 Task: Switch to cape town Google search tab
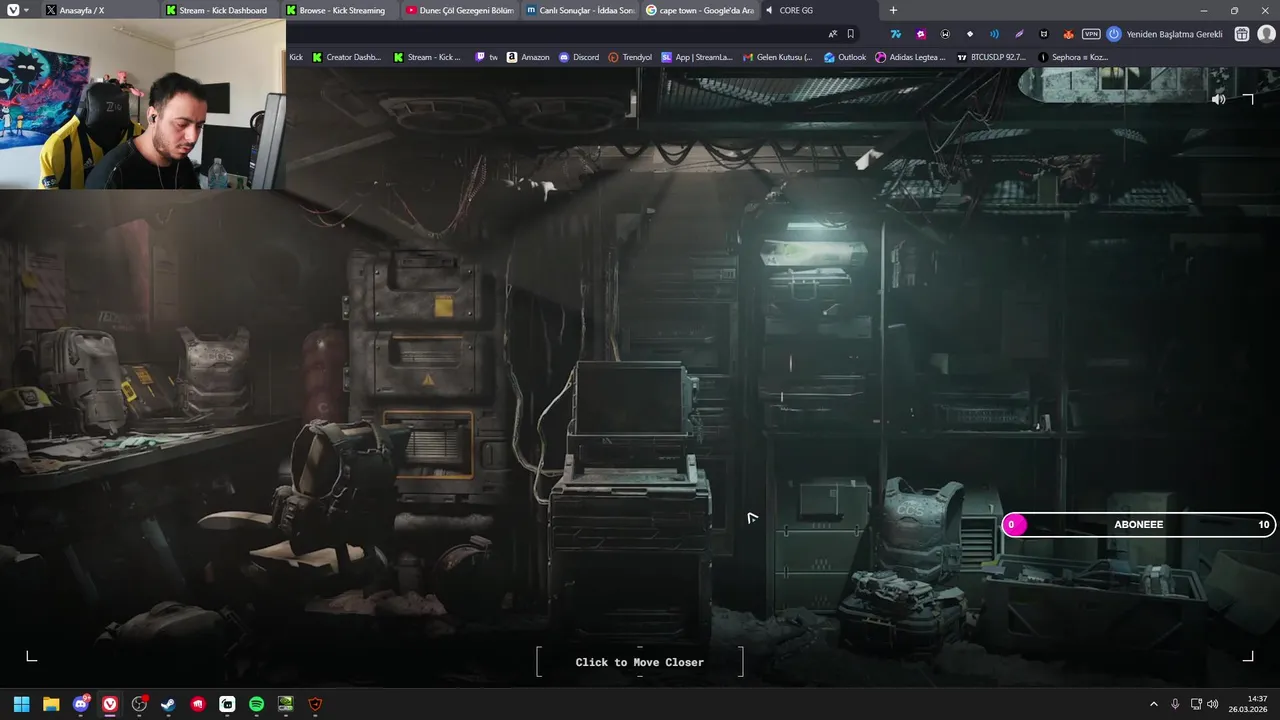[699, 10]
